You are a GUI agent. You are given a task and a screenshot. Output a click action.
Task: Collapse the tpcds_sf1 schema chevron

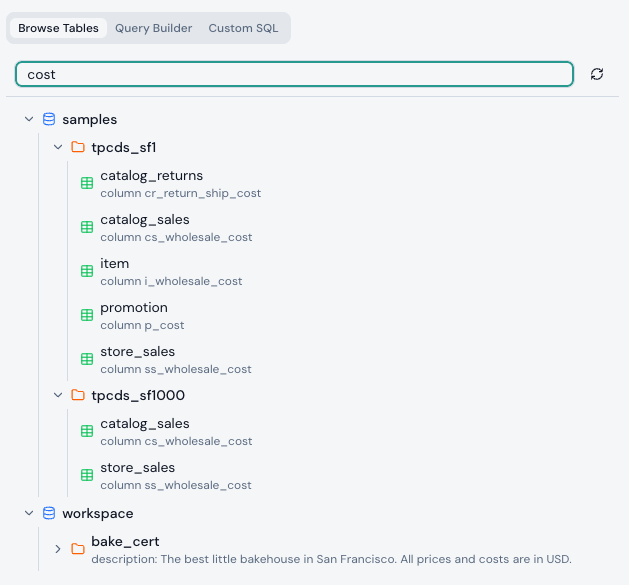pos(58,147)
